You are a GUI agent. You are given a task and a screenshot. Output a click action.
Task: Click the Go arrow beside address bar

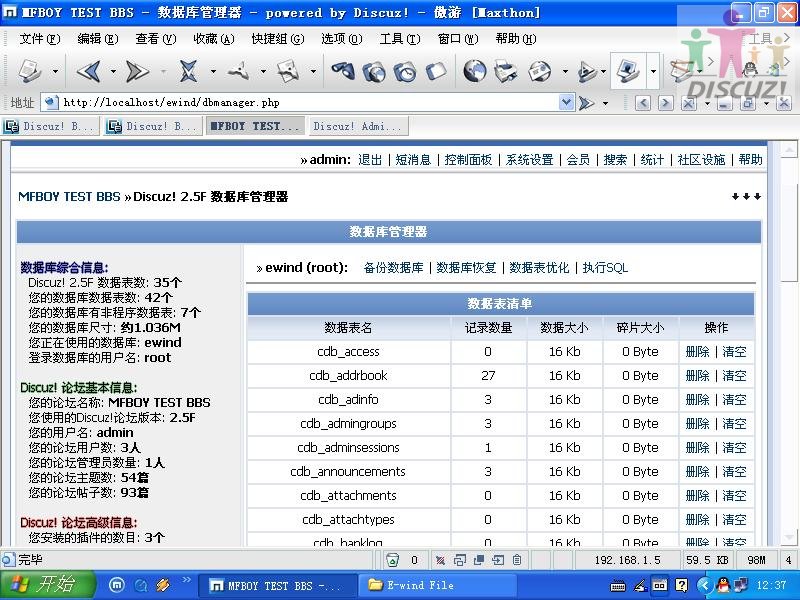click(587, 103)
